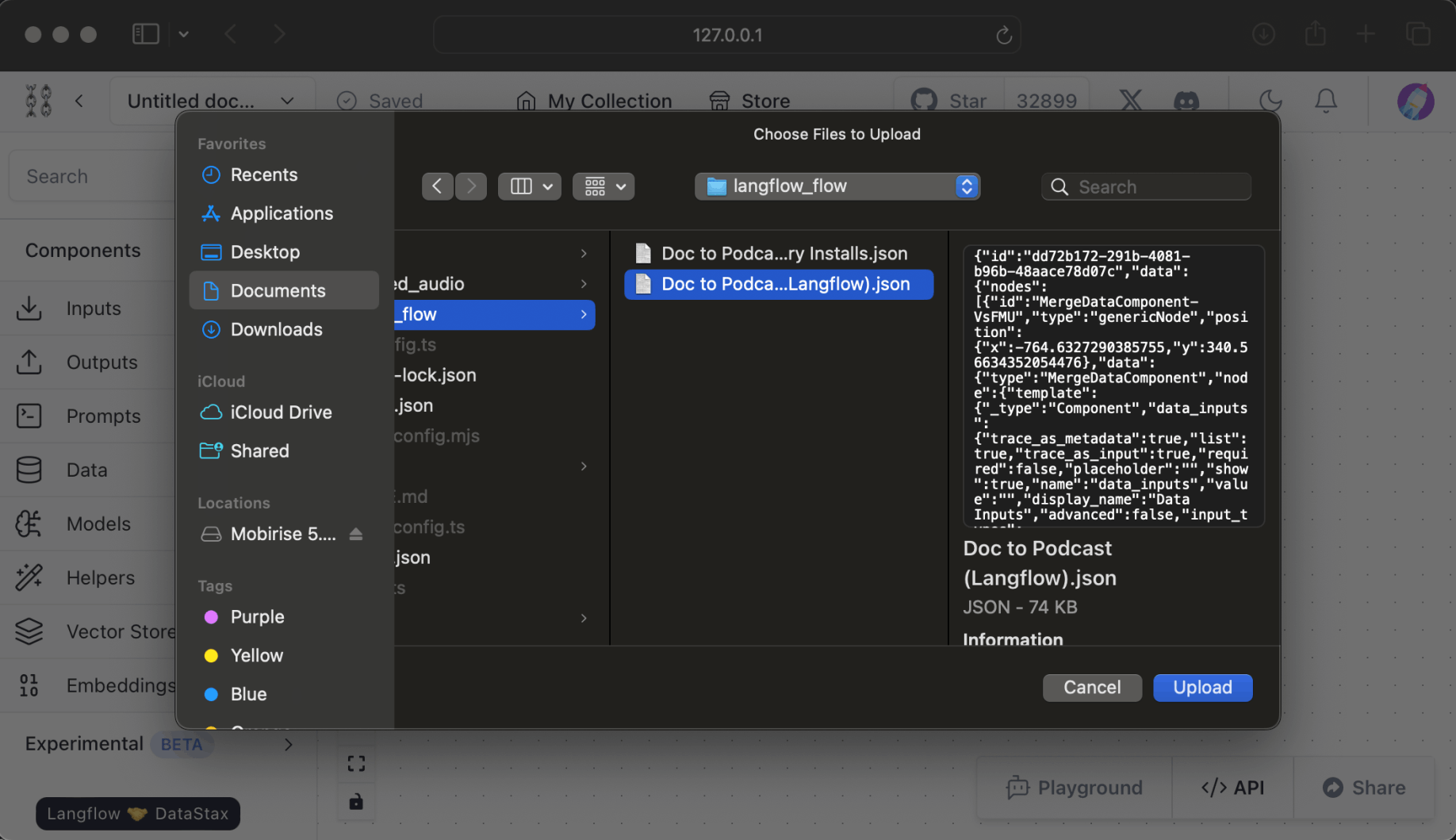The height and width of the screenshot is (840, 1456).
Task: Eject the Mobirise volume
Action: coord(356,534)
